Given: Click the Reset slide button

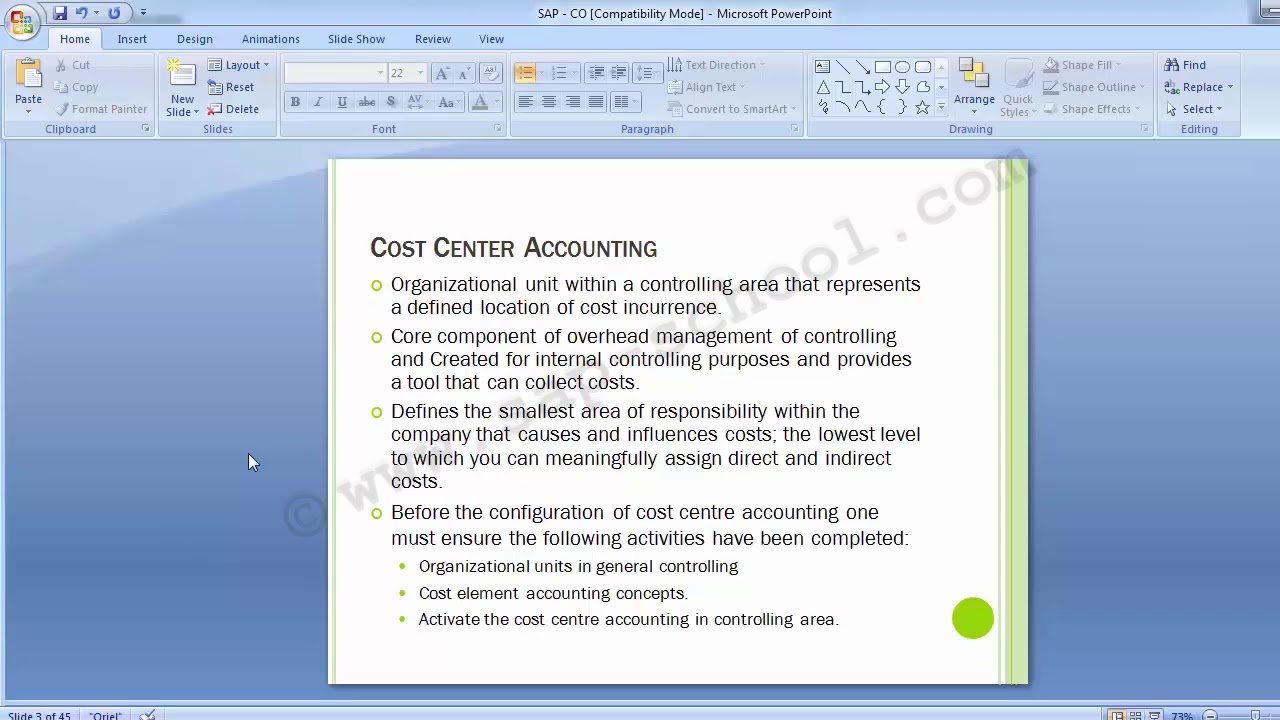Looking at the screenshot, I should [x=232, y=87].
